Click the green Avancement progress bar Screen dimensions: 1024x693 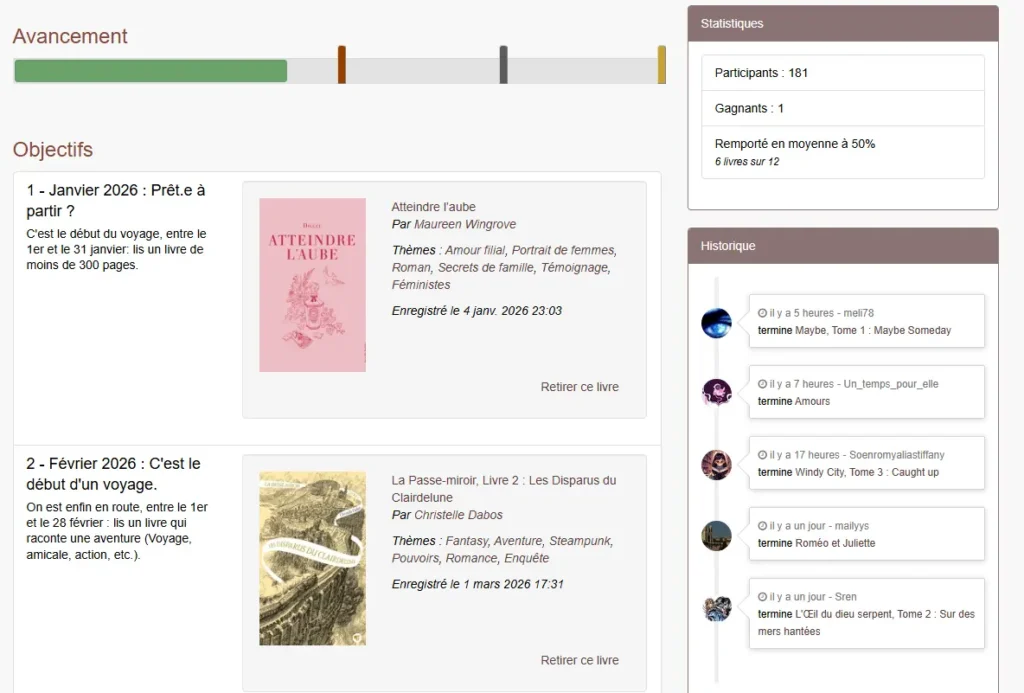[151, 71]
